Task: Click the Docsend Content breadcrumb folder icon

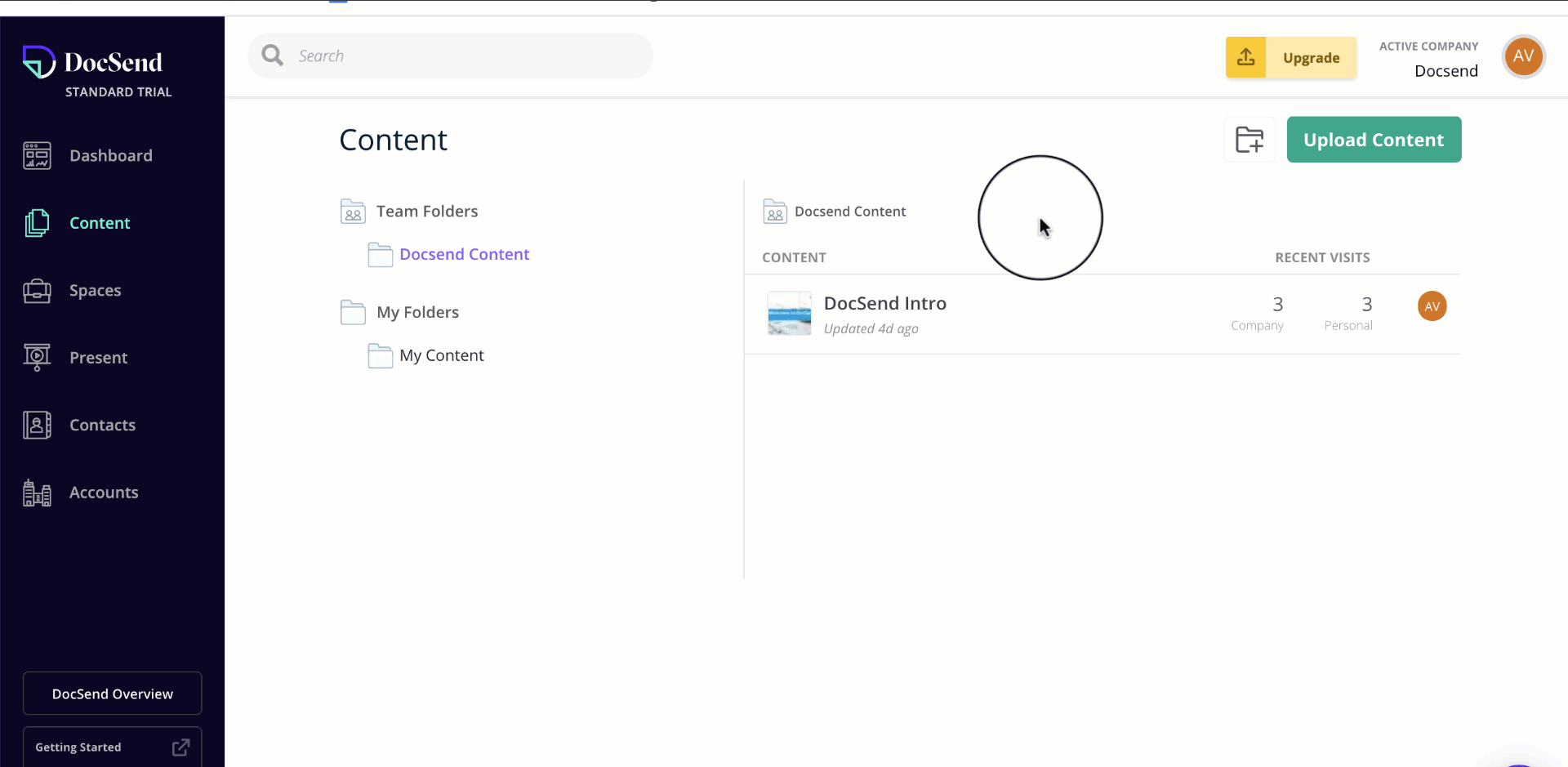Action: 775,212
